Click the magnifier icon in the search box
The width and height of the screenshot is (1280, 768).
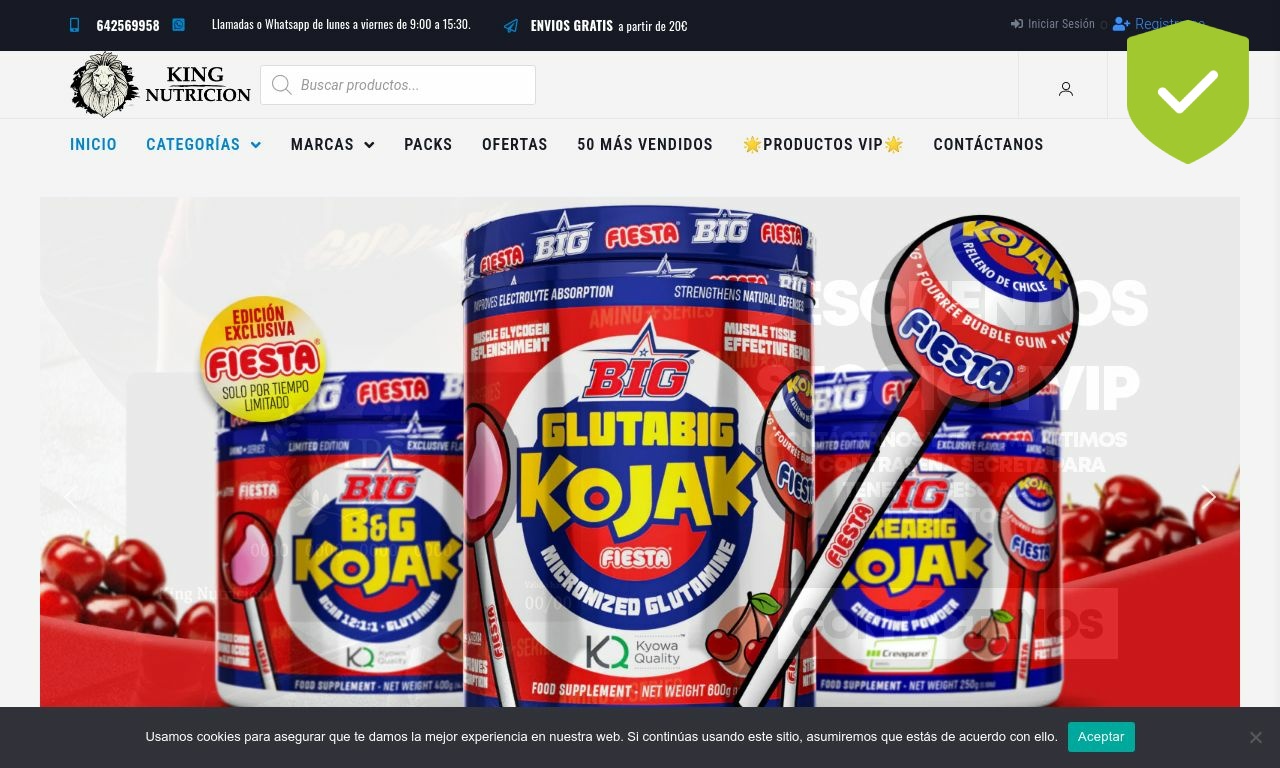point(282,85)
